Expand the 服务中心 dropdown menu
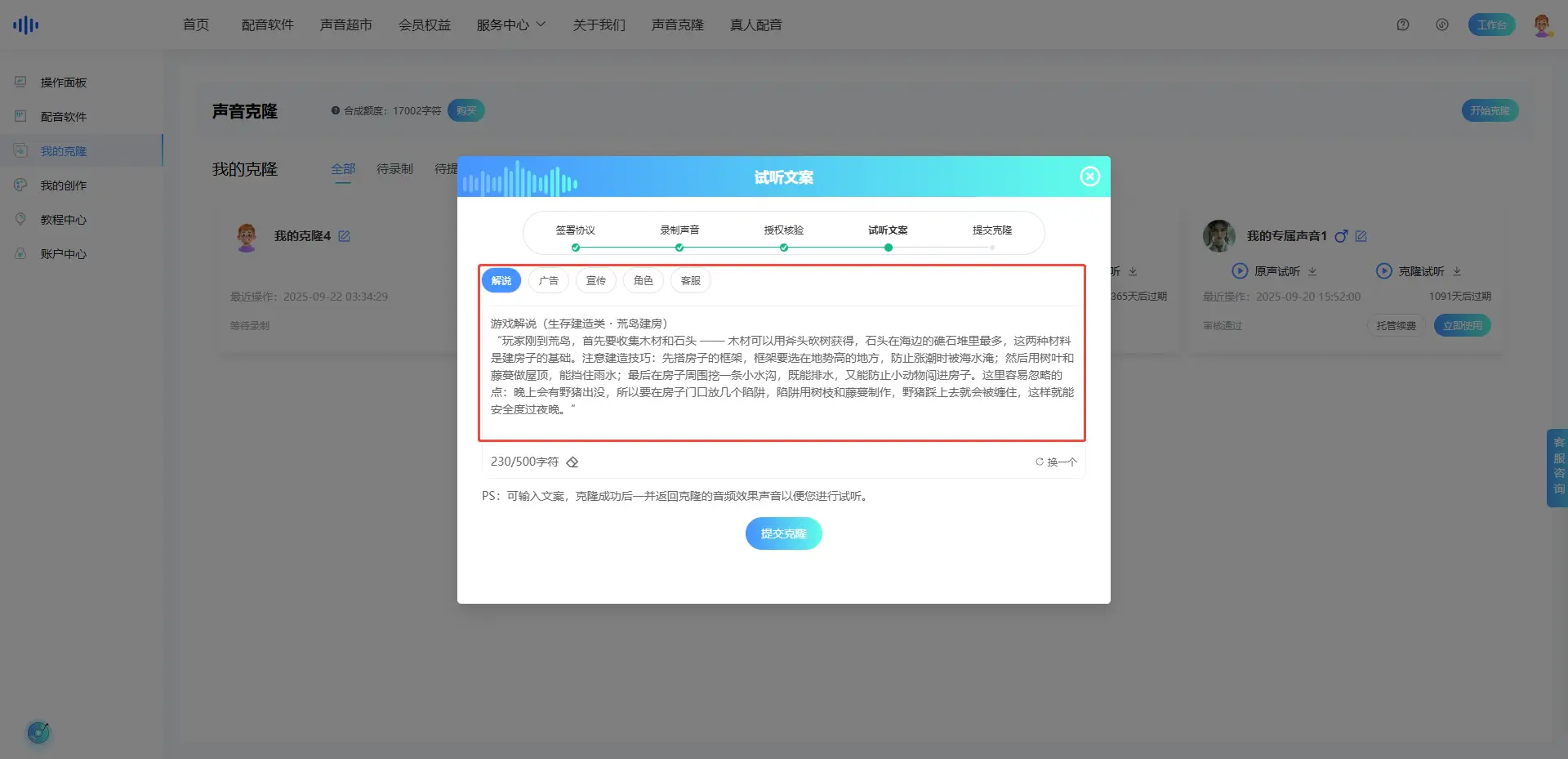The width and height of the screenshot is (1568, 759). click(511, 25)
